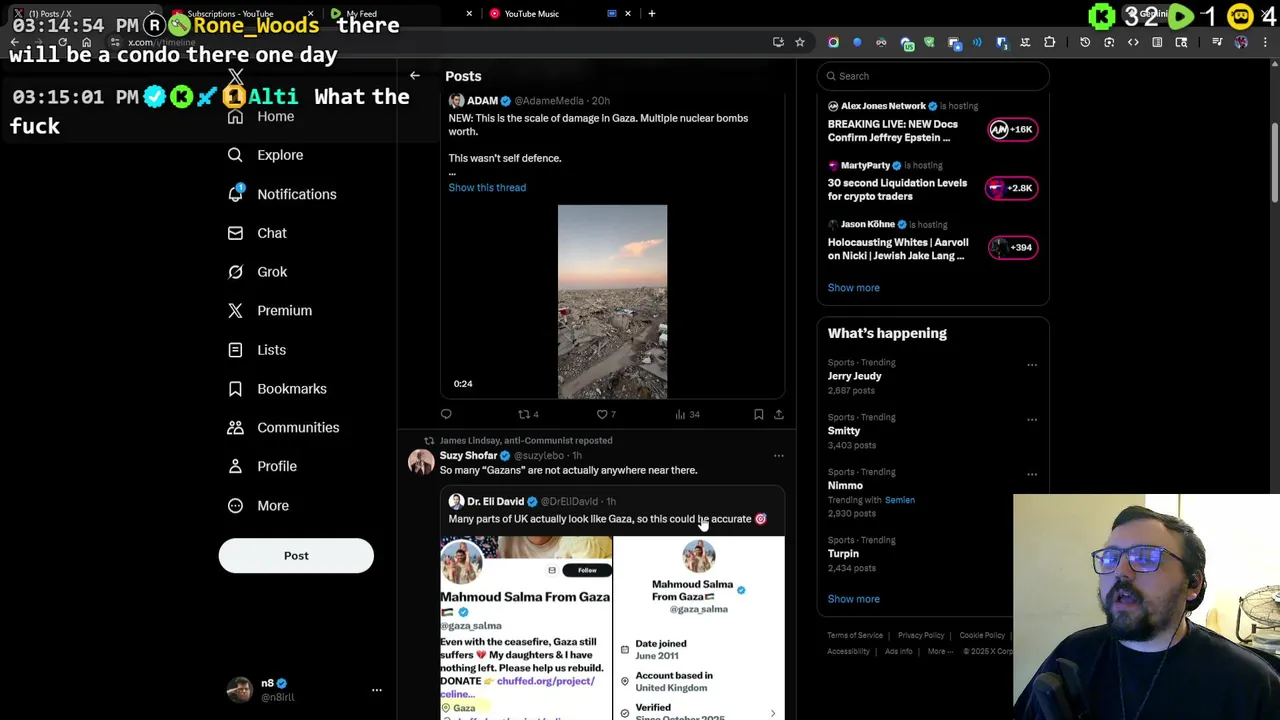Open Grok from the sidebar
This screenshot has width=1280, height=720.
(x=257, y=272)
